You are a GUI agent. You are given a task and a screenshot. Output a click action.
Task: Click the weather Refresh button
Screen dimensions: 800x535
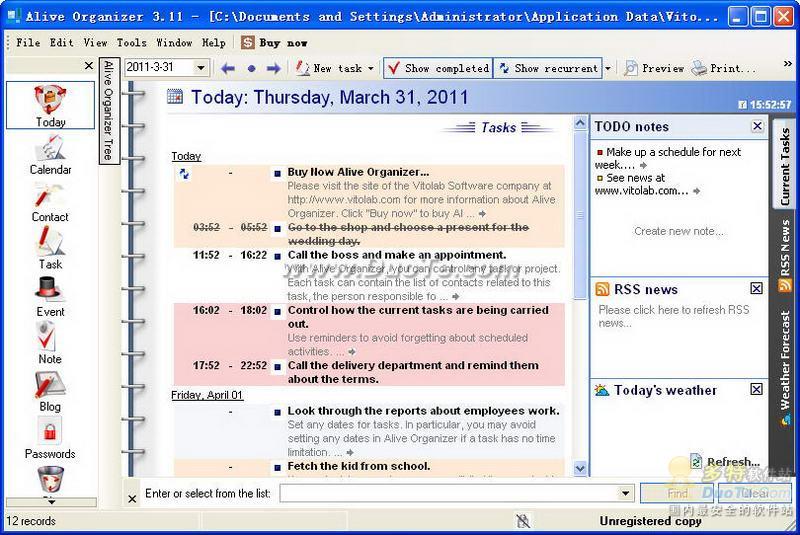pyautogui.click(x=726, y=461)
